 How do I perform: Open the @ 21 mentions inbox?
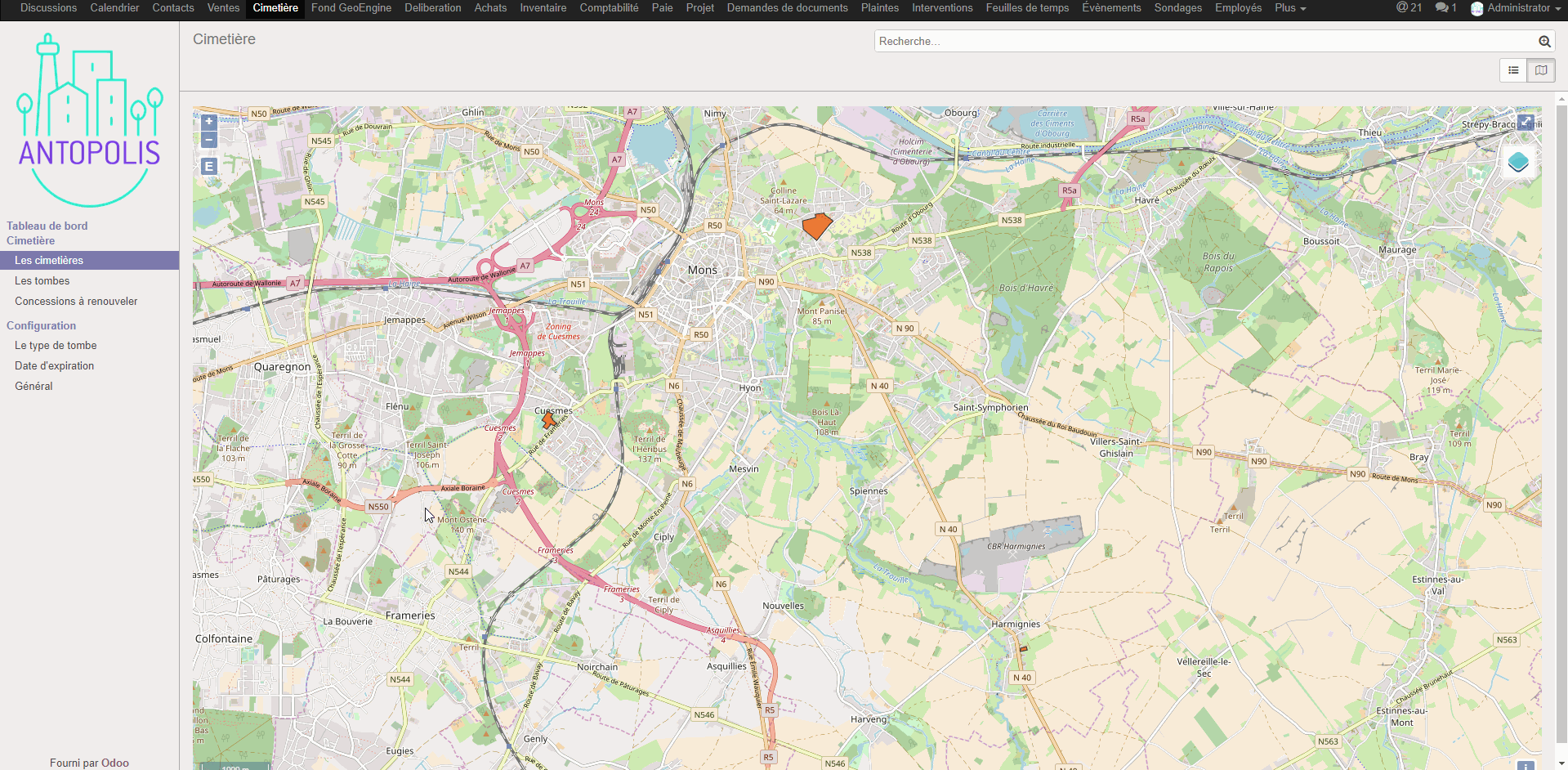[x=1409, y=7]
